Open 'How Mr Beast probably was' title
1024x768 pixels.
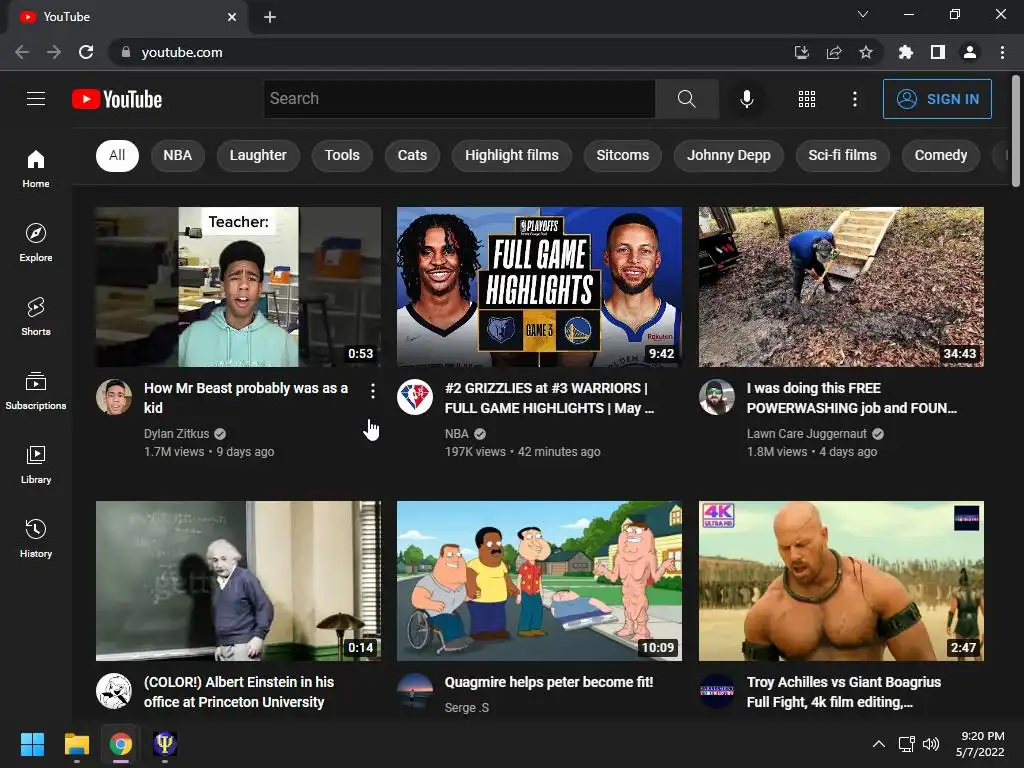(x=246, y=398)
